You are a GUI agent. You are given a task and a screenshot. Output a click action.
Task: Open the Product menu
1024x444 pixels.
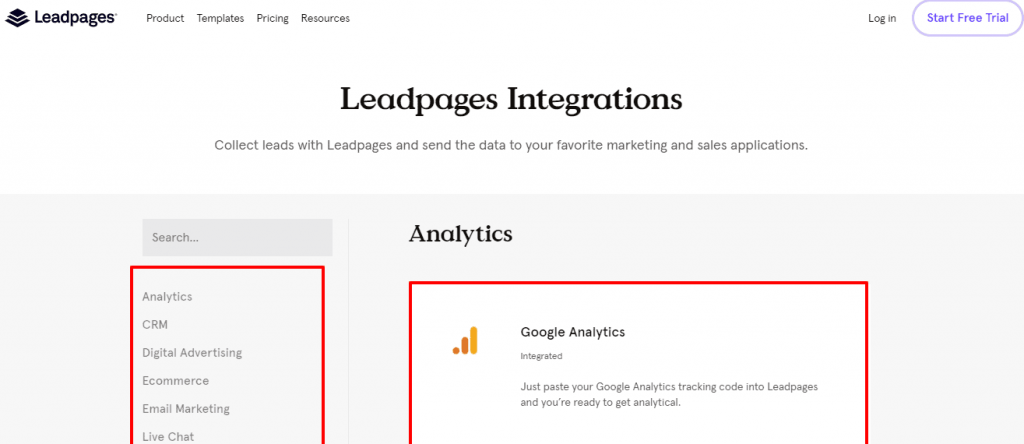point(165,18)
